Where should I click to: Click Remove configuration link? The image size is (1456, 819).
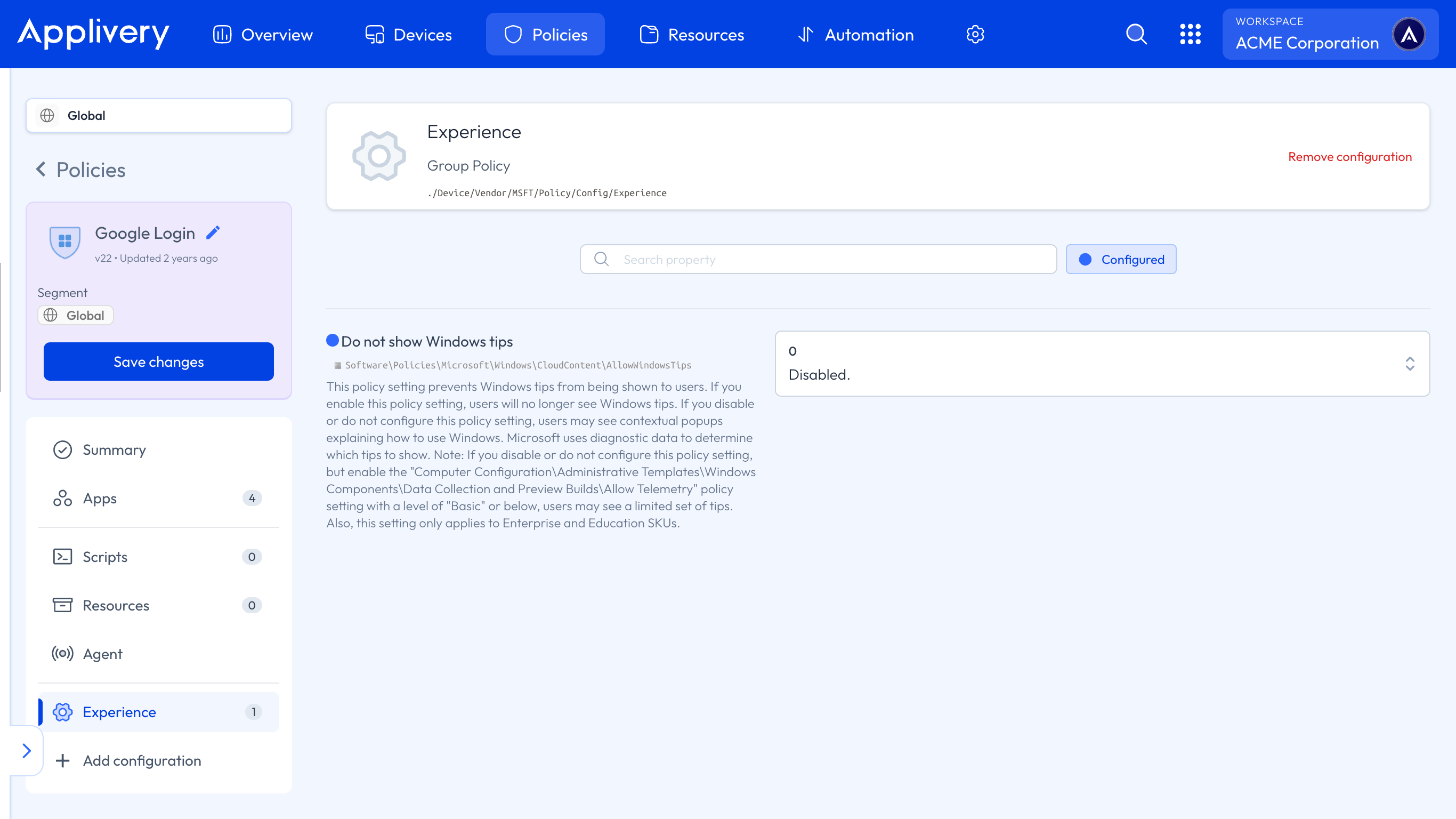click(1350, 157)
